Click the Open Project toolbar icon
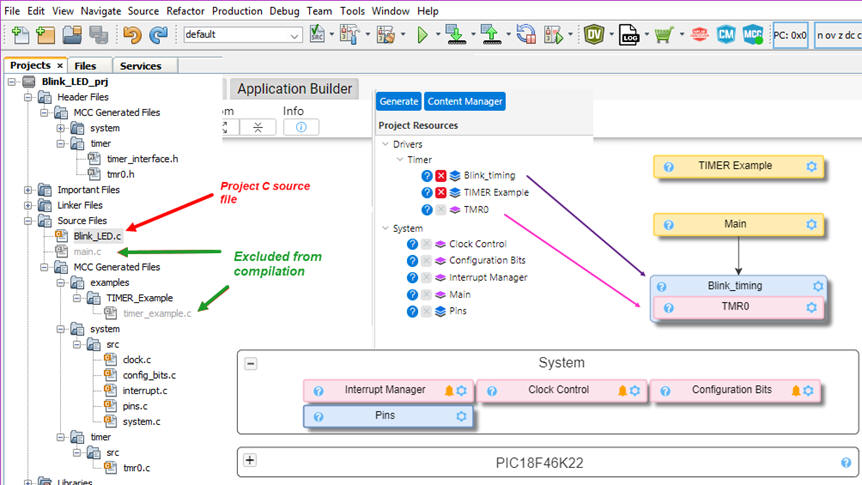The width and height of the screenshot is (862, 485). pos(72,35)
